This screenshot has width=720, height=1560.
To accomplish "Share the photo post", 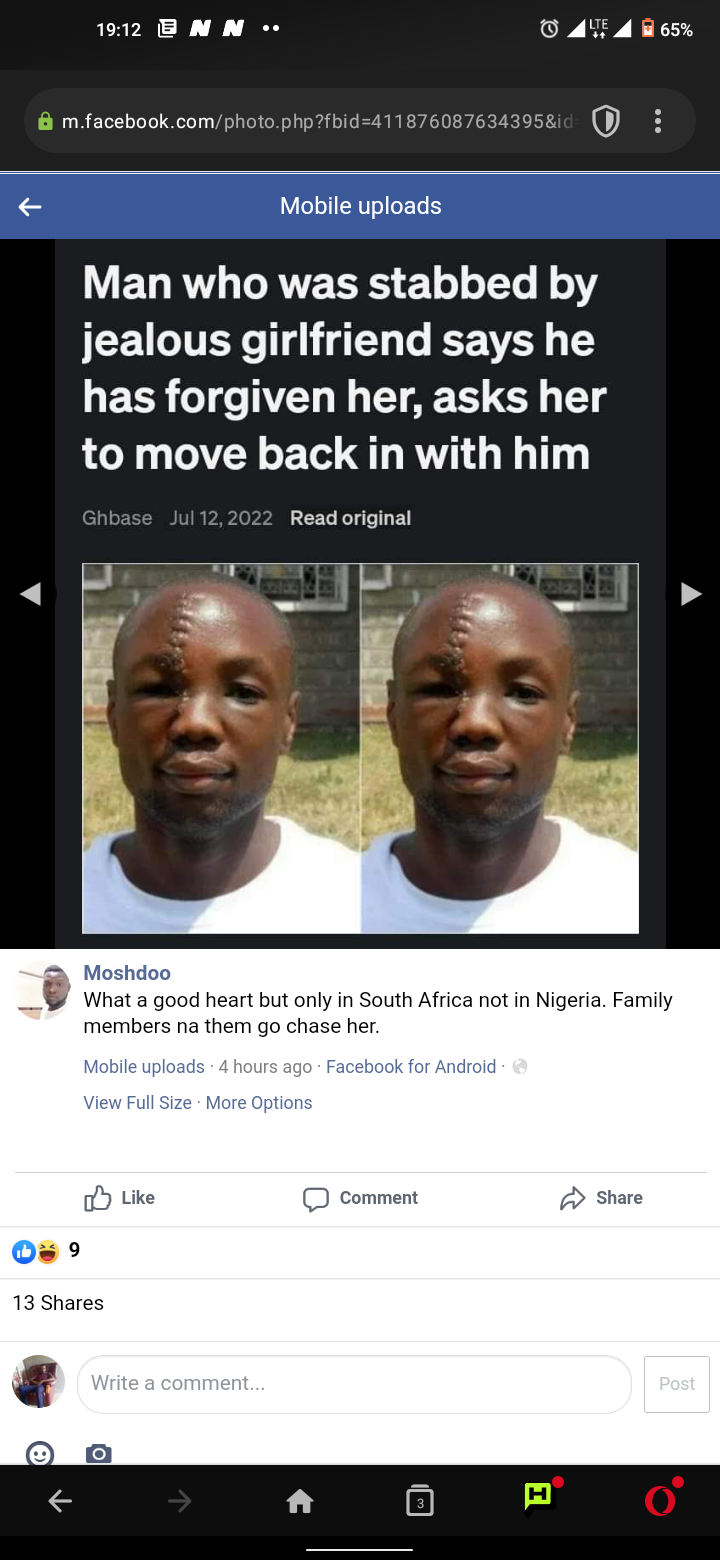I will tap(601, 1198).
